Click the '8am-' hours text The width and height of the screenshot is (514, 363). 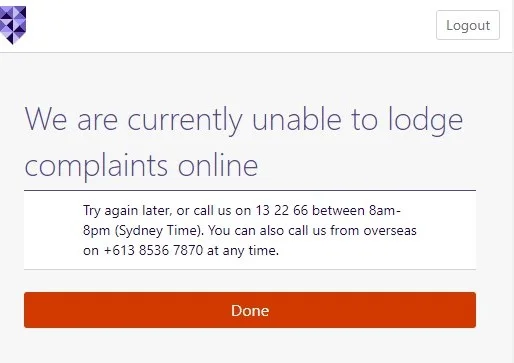(x=385, y=211)
